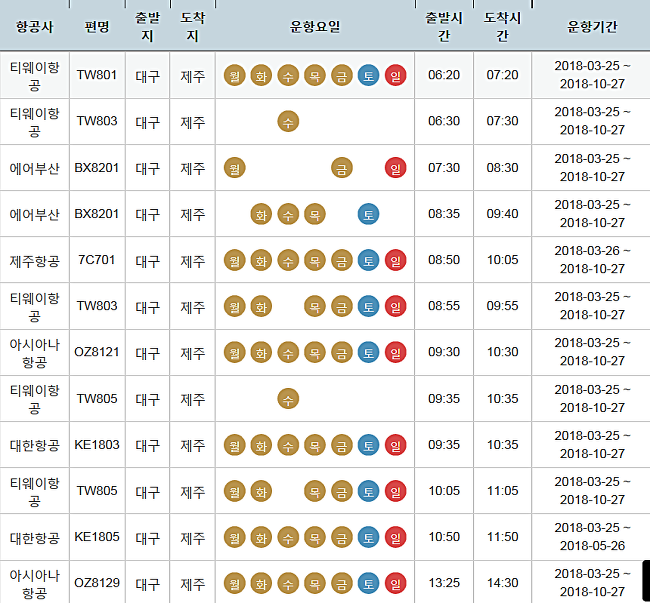
Task: Click 대구 origin in the TW801 row
Action: (x=148, y=76)
